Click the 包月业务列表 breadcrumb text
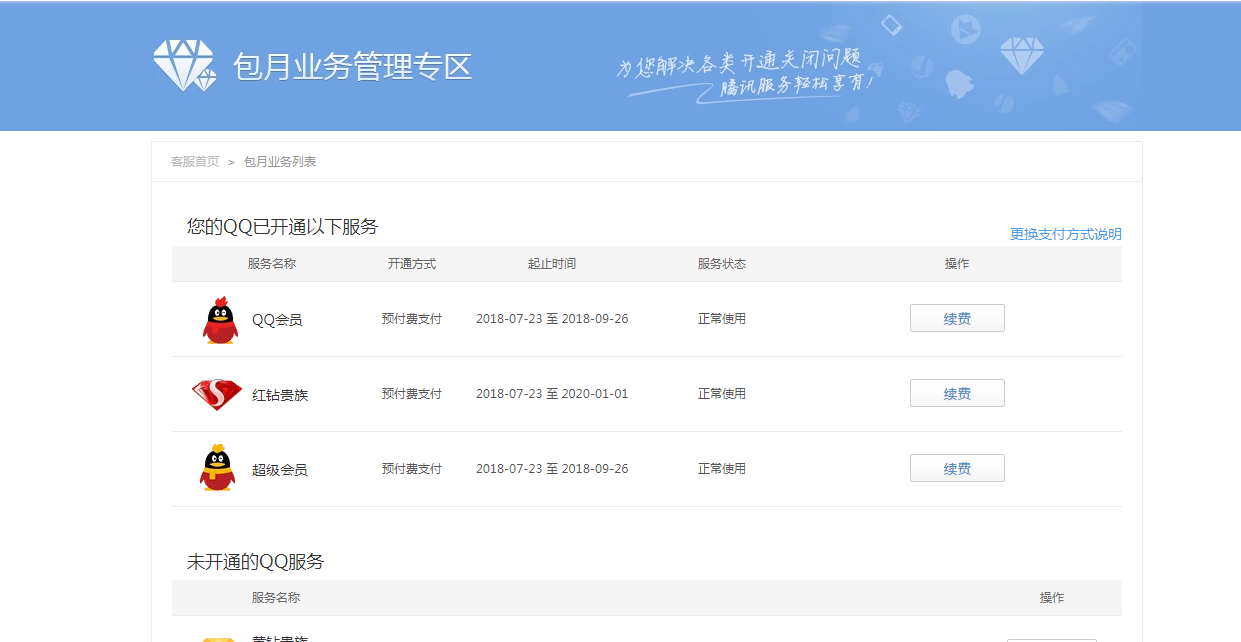The image size is (1241, 642). tap(280, 162)
